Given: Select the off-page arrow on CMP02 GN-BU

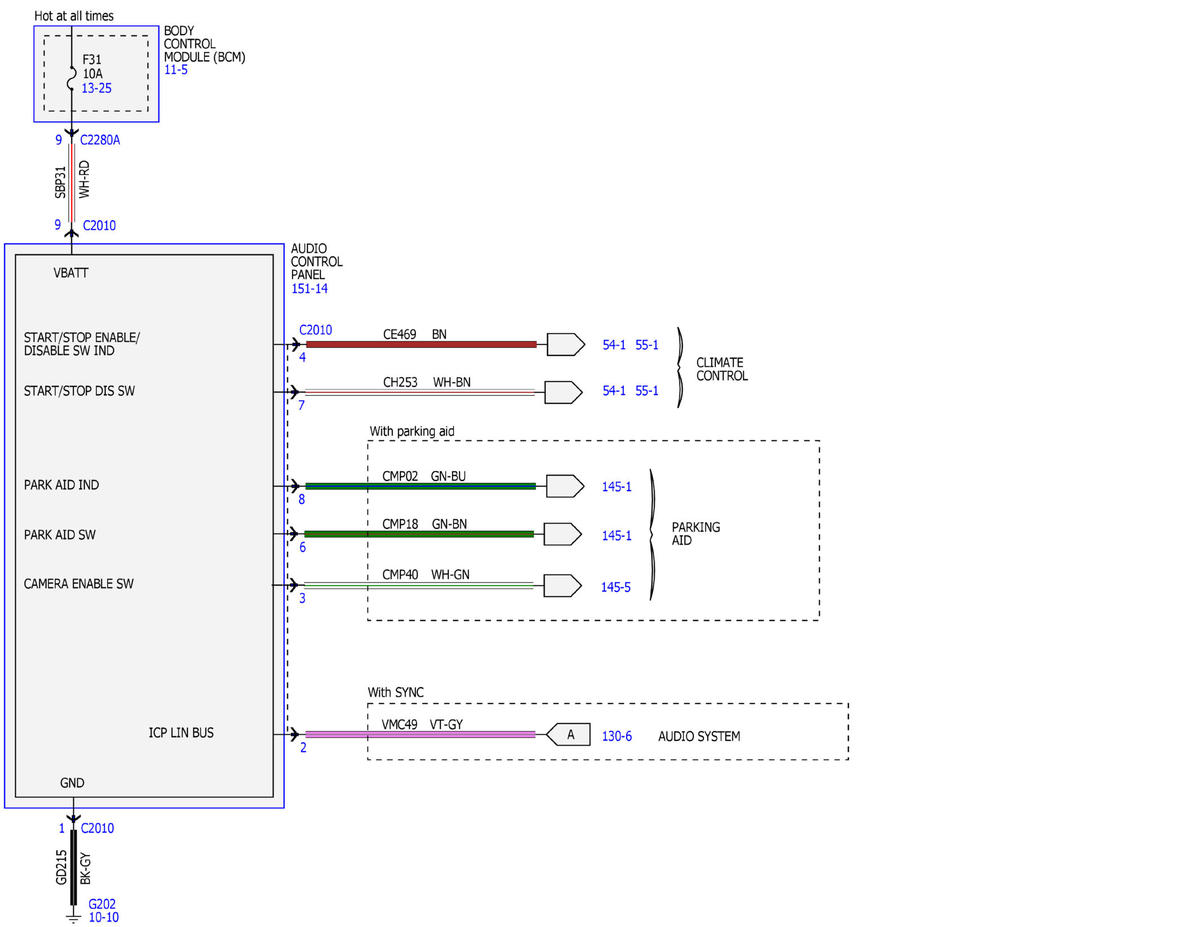Looking at the screenshot, I should (565, 486).
